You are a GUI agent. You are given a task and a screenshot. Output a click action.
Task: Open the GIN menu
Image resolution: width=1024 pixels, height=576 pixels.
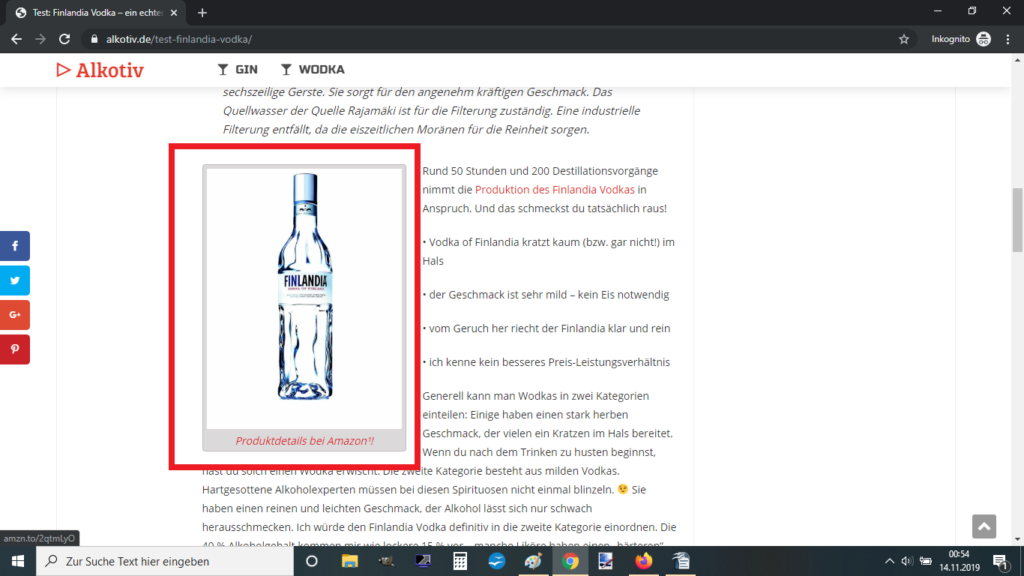coord(238,69)
